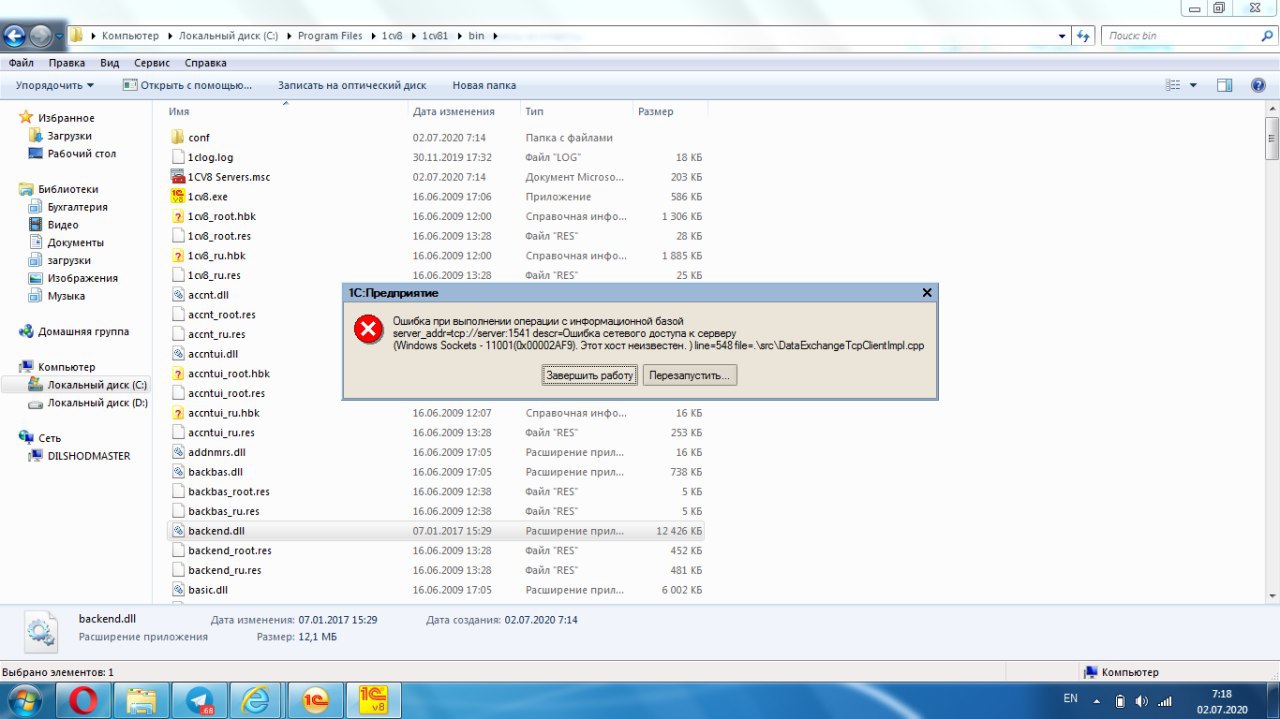Open the Файл menu
Screen dimensions: 1280x719
tap(21, 63)
